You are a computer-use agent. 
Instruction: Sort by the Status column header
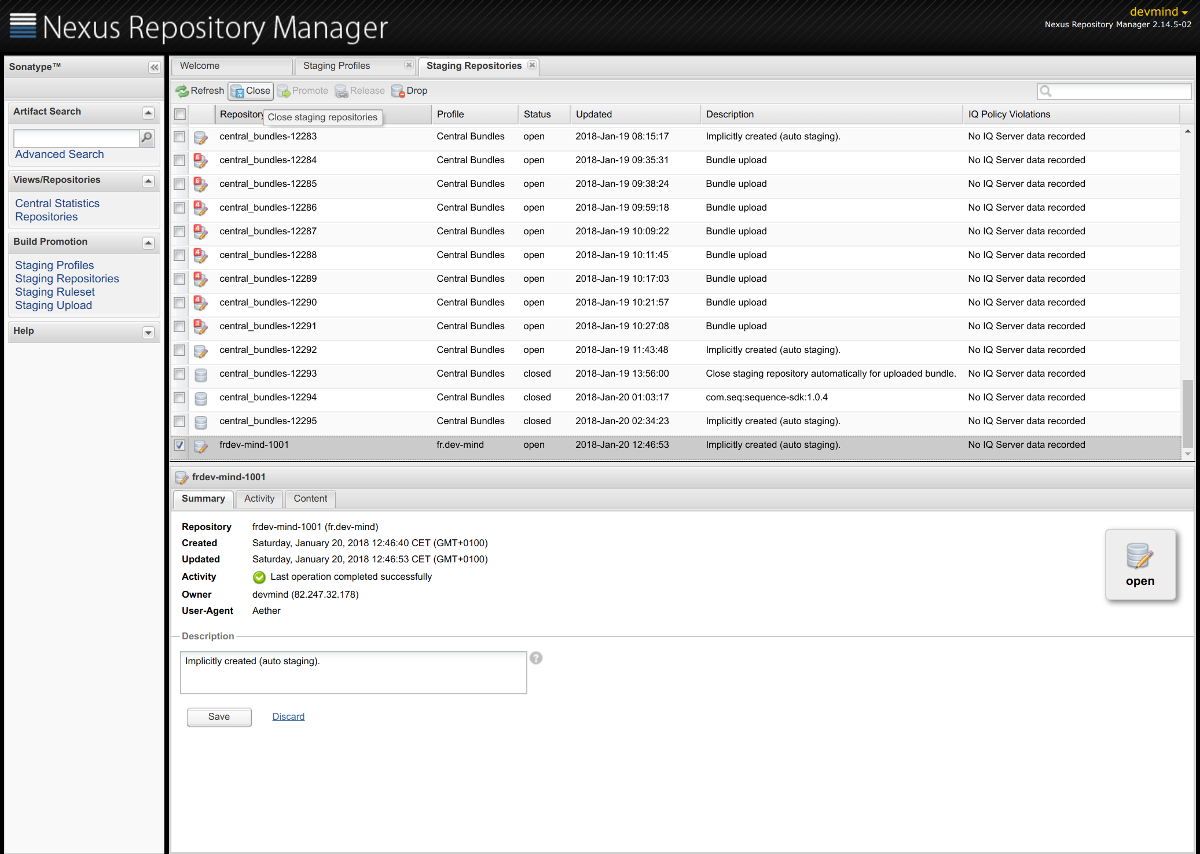tap(544, 114)
